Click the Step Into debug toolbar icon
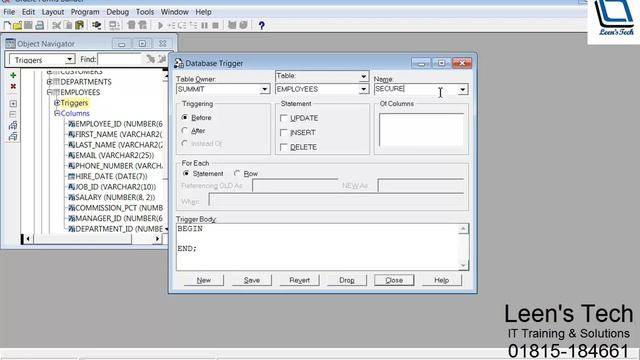This screenshot has height=360, width=640. coord(171,25)
